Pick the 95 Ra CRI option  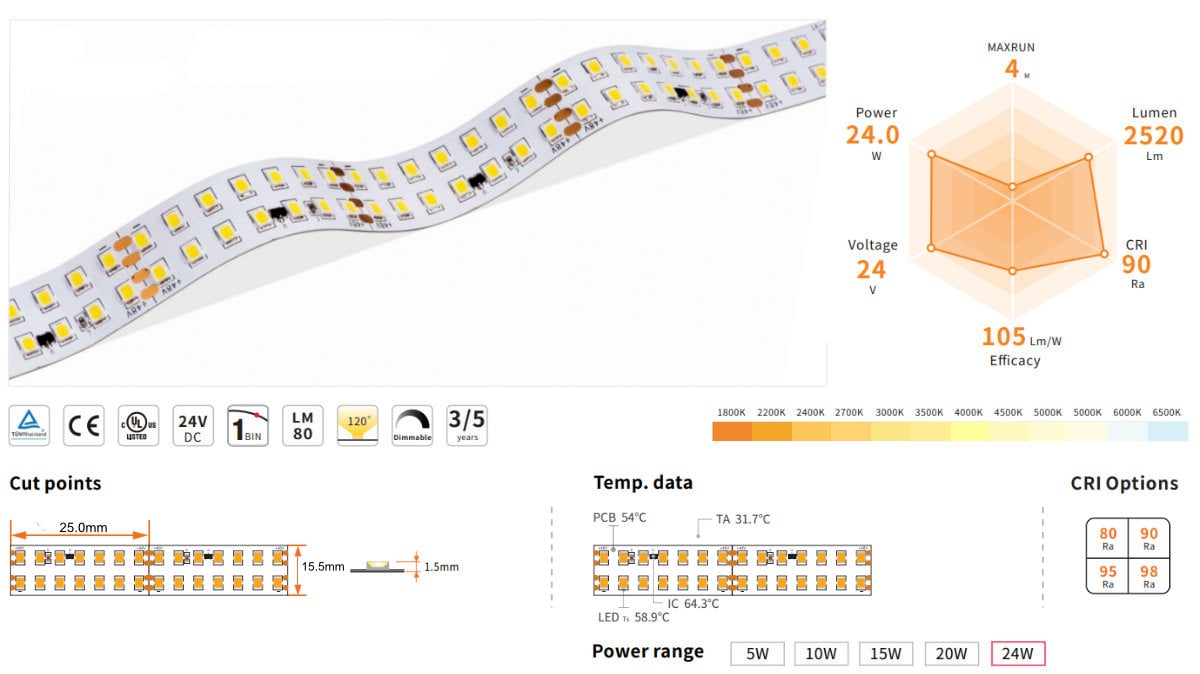coord(1108,575)
